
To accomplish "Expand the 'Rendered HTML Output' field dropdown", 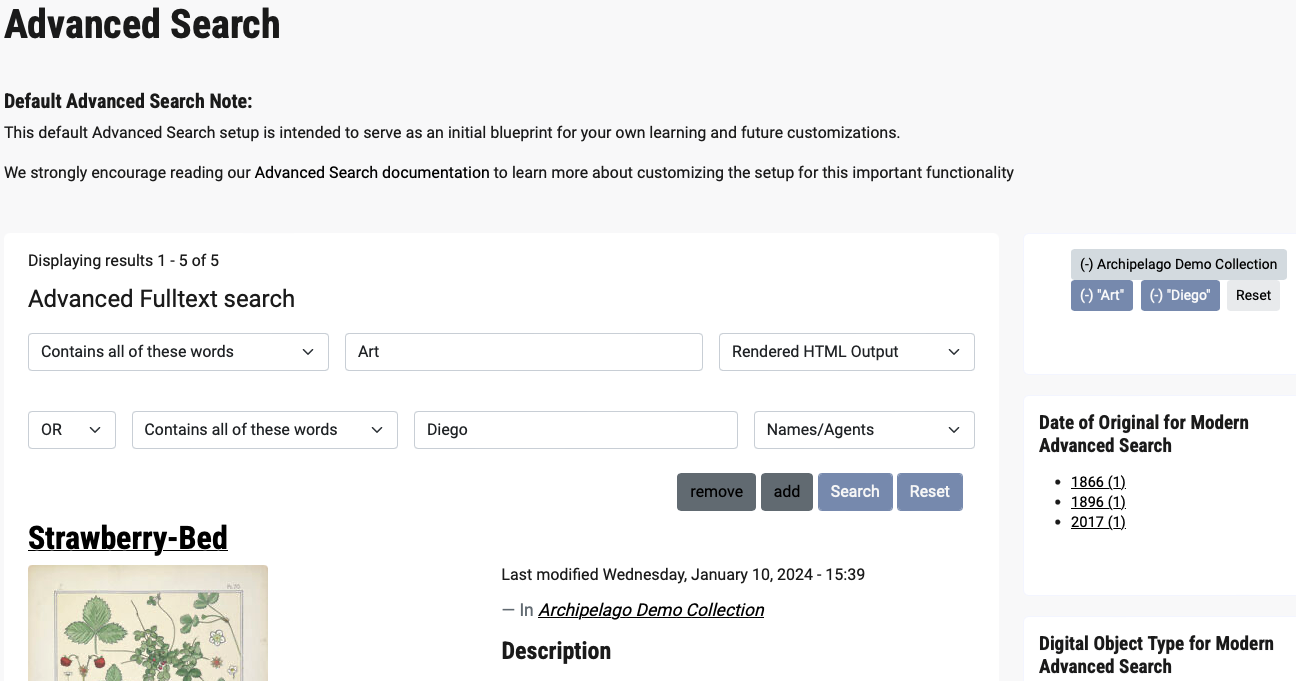I will [x=846, y=352].
